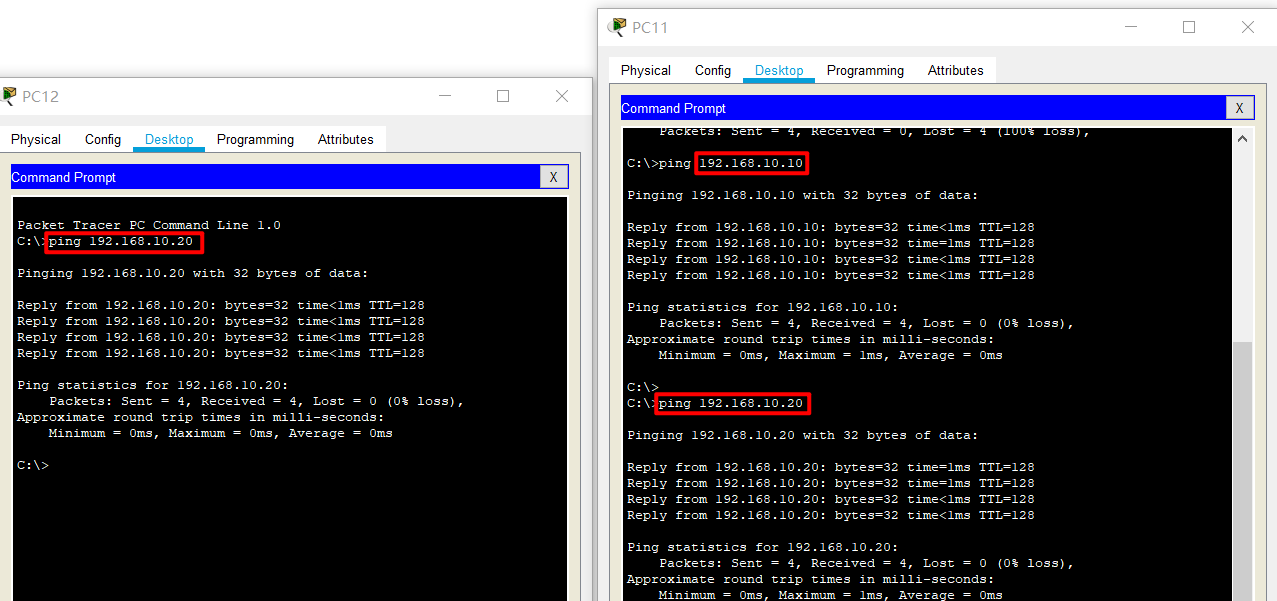The width and height of the screenshot is (1277, 601).
Task: Open the Physical tab in PC11 window
Action: click(646, 70)
